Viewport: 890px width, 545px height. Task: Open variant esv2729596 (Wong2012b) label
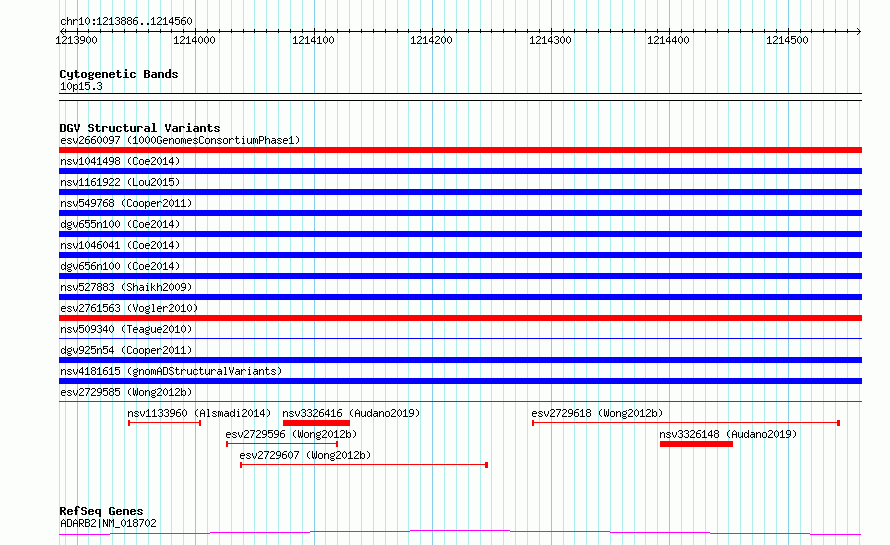click(x=291, y=434)
